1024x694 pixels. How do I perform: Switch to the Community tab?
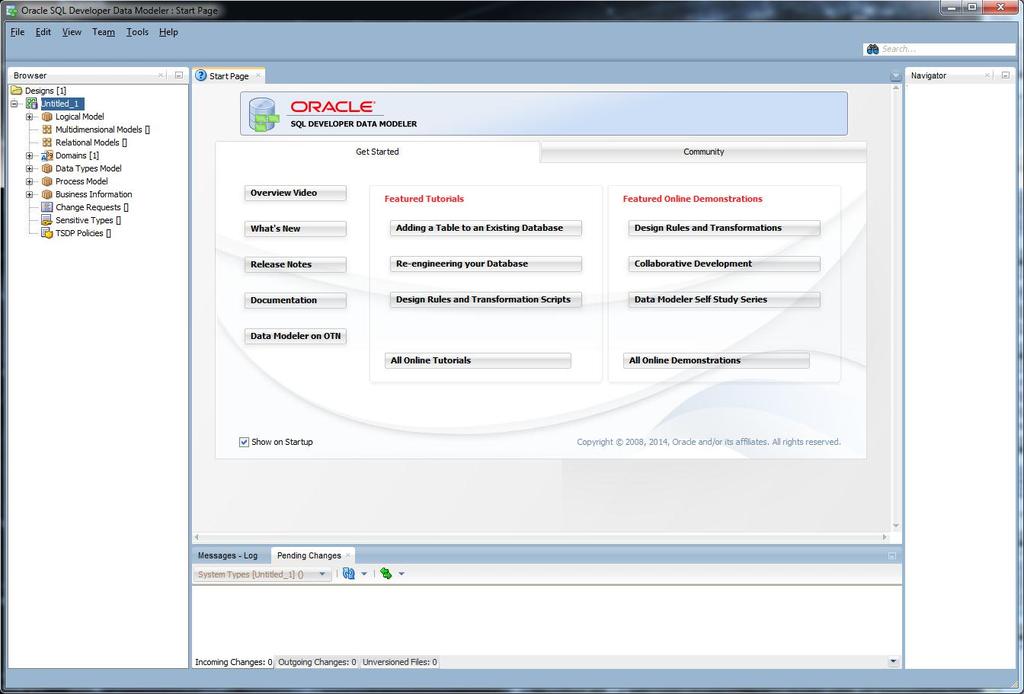tap(703, 151)
